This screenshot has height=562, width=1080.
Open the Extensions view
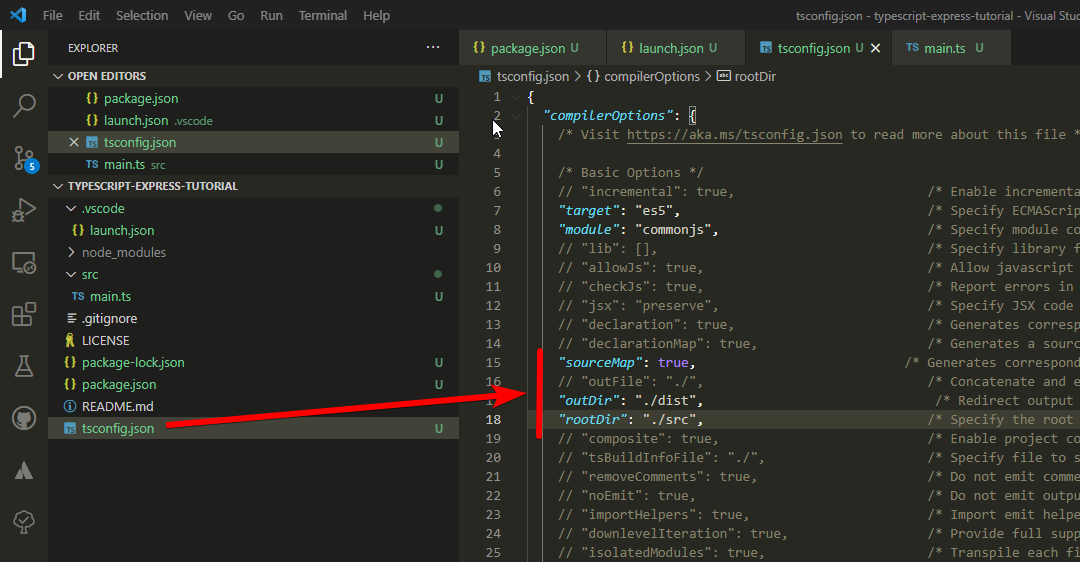click(23, 315)
